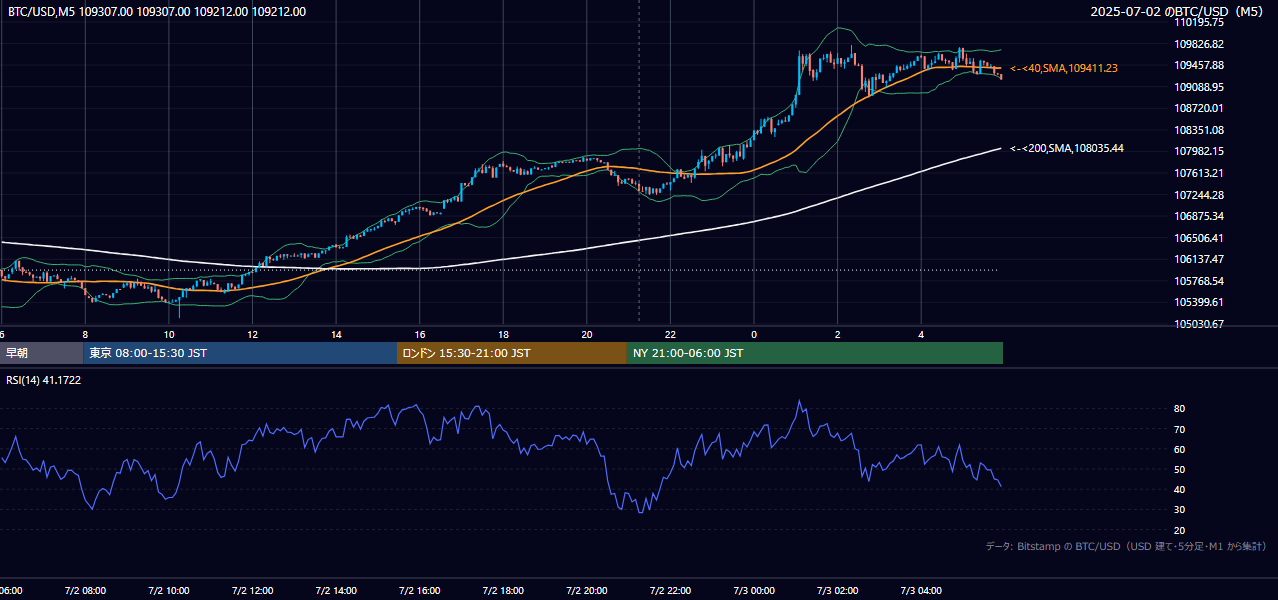Click the Bitstamp data source attribution text
1278x600 pixels.
tap(1126, 546)
